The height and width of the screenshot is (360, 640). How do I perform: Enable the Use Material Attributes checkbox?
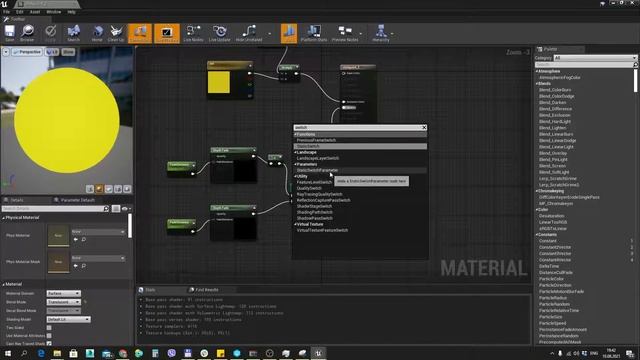click(49, 336)
